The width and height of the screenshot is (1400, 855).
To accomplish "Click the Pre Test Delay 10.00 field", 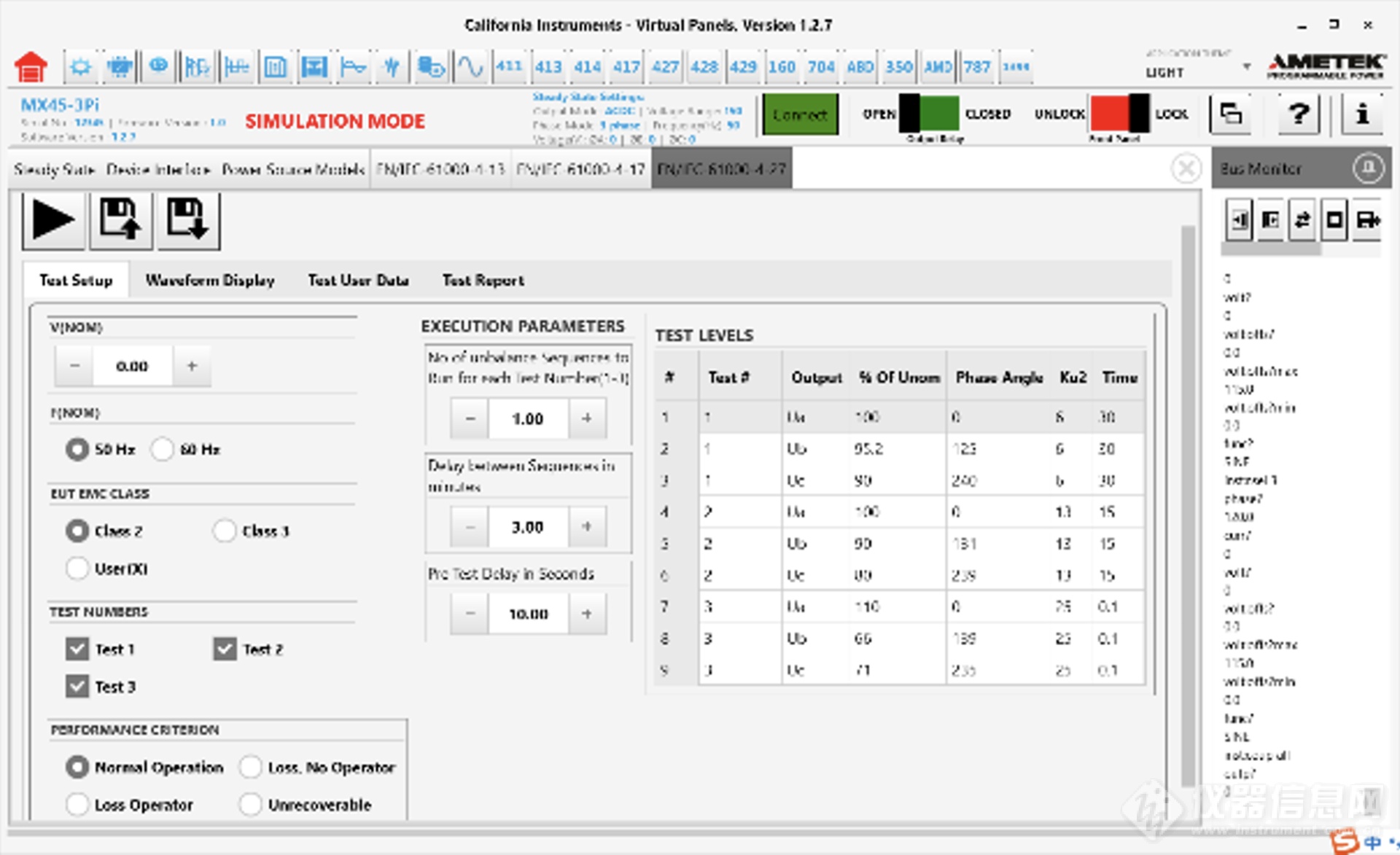I will (529, 614).
